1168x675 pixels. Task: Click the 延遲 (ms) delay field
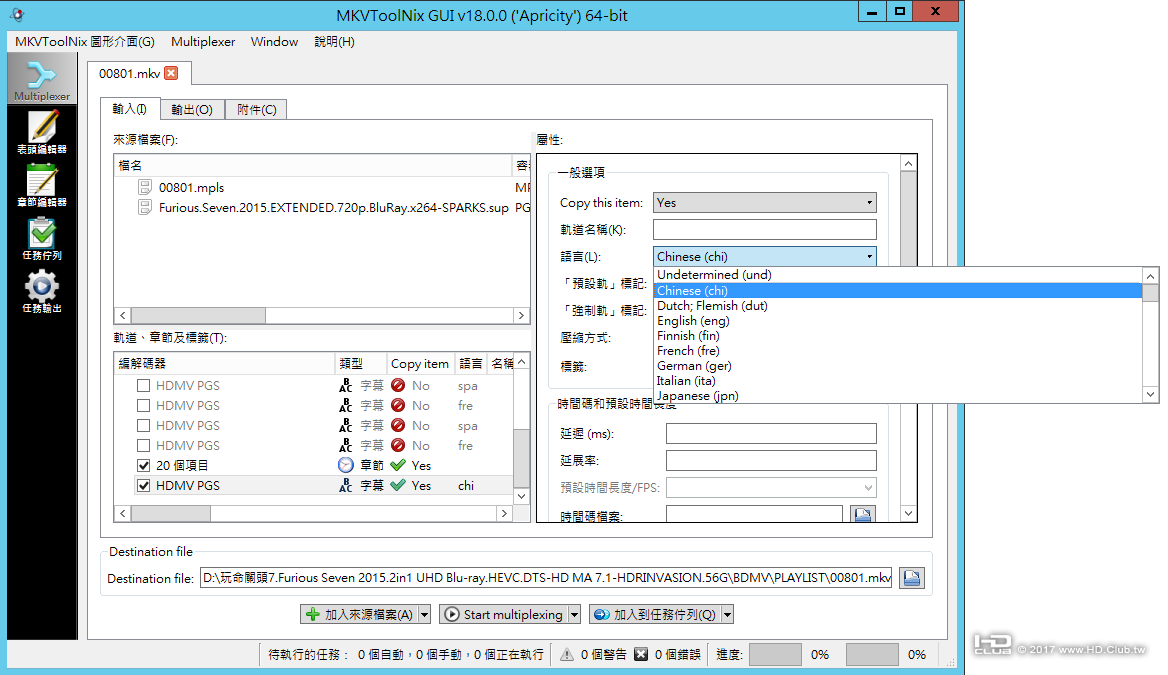click(x=771, y=434)
